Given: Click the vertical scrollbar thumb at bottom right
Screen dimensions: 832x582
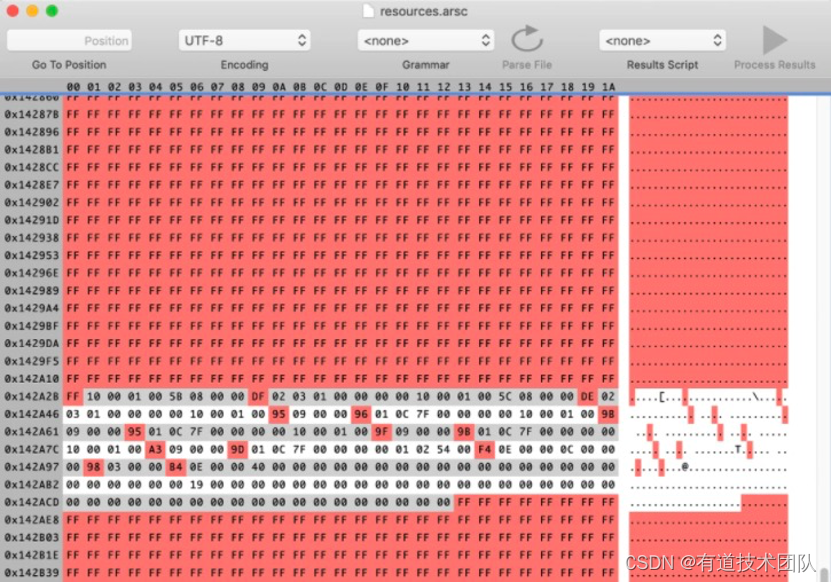Looking at the screenshot, I should point(824,575).
